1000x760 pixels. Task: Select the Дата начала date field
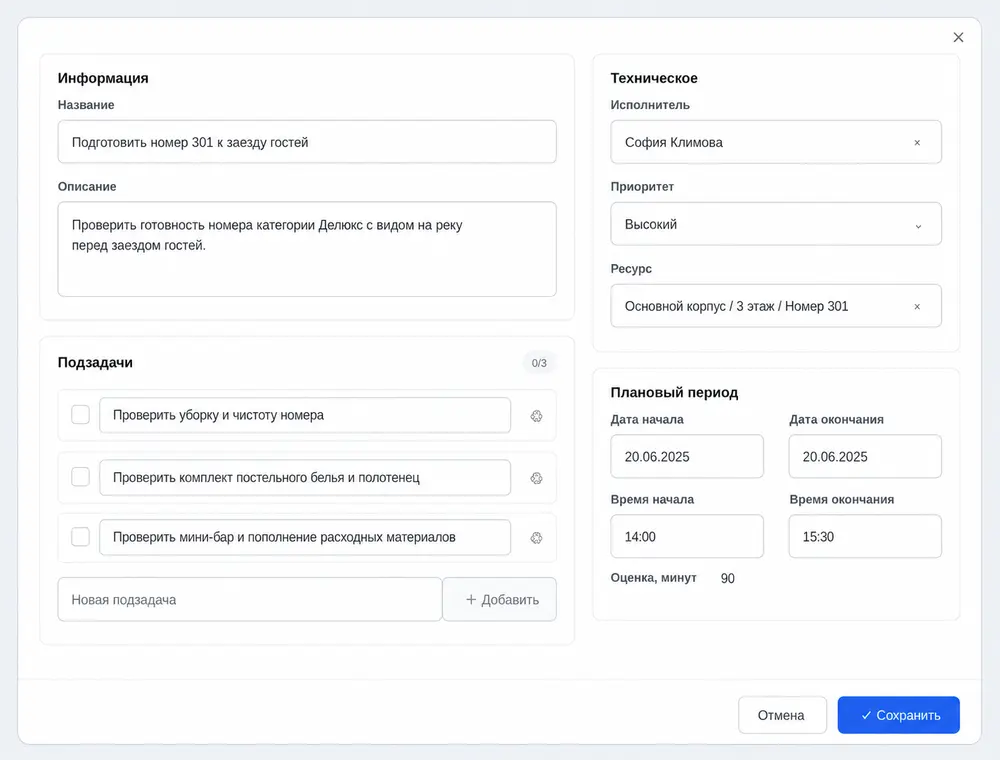(687, 457)
